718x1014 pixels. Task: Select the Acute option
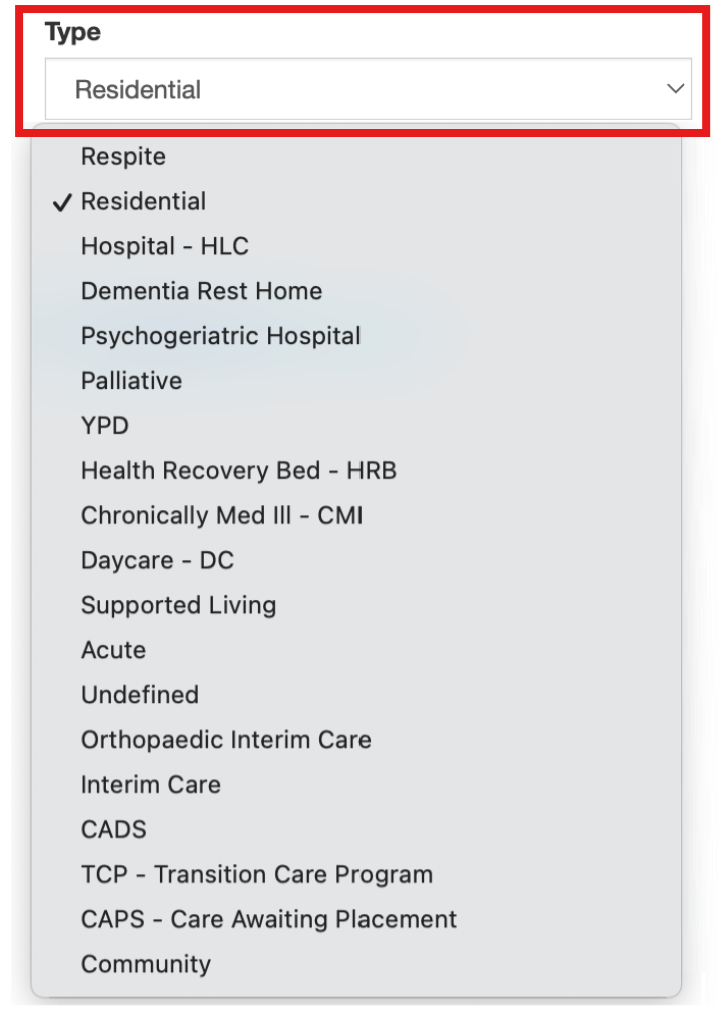tap(113, 650)
